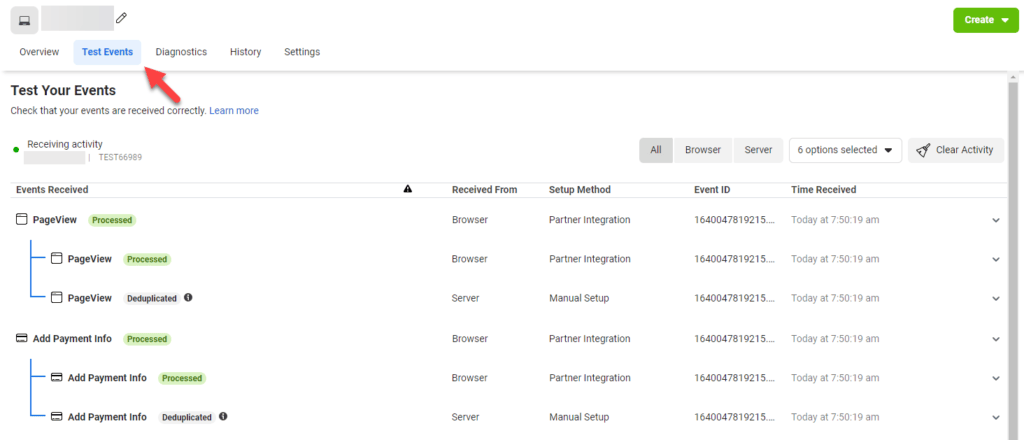This screenshot has height=440, width=1024.
Task: Select the All filter toggle
Action: 656,150
